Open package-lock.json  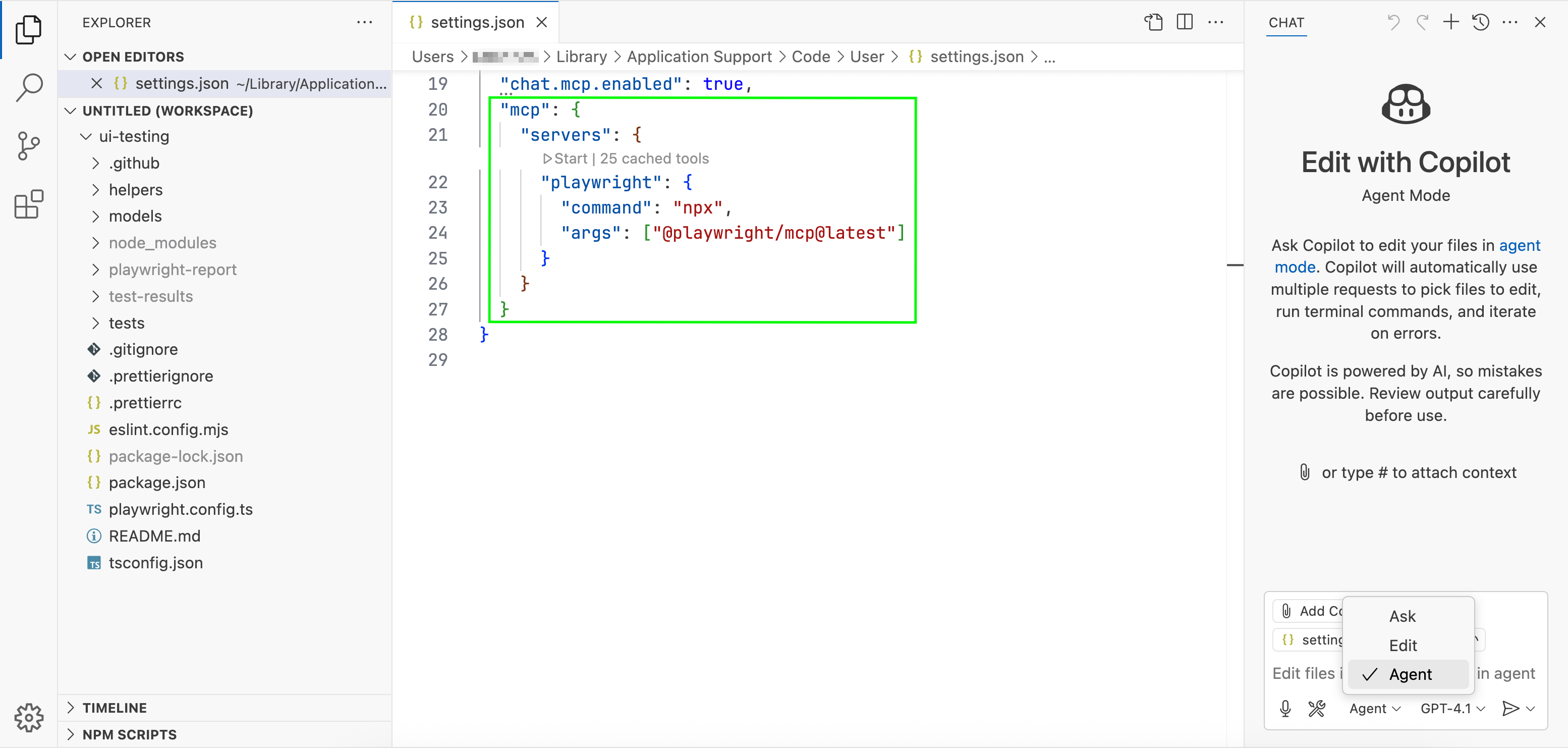[x=225, y=456]
